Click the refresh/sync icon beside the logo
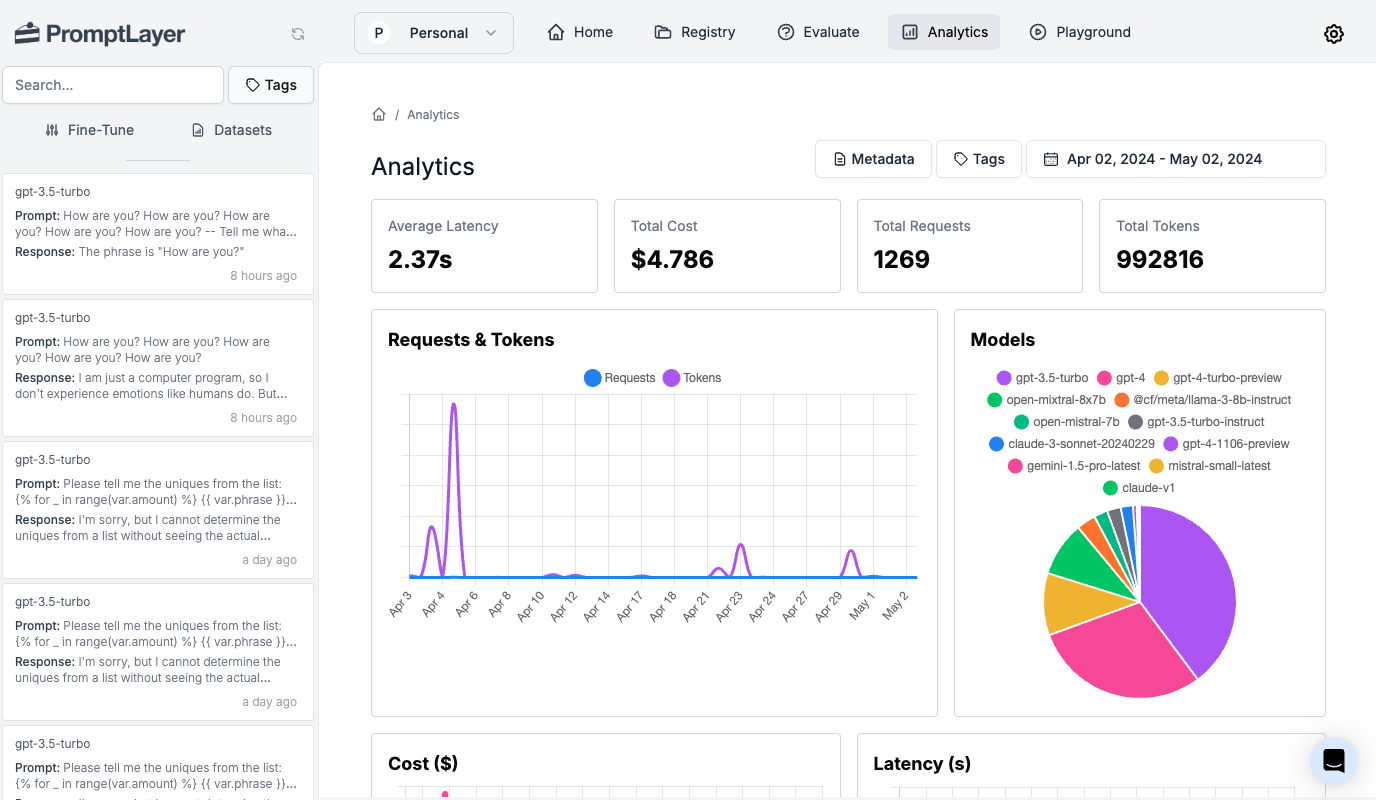Image resolution: width=1376 pixels, height=800 pixels. pos(298,33)
